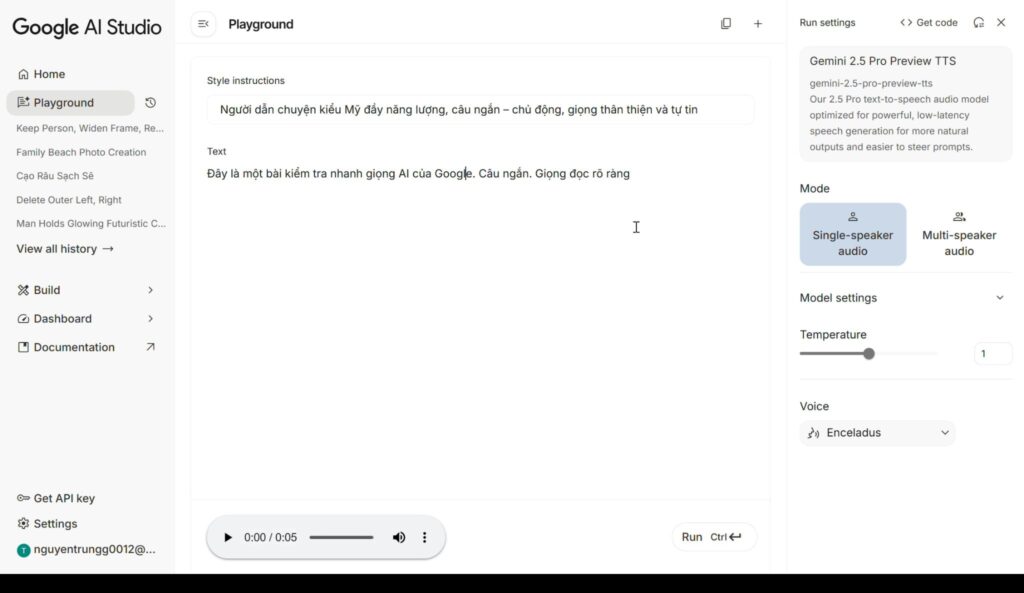Adjust the Temperature slider
The height and width of the screenshot is (593, 1024).
pos(868,353)
